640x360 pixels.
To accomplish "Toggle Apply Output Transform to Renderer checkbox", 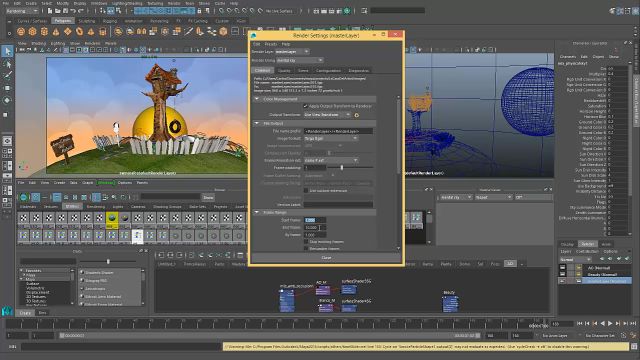I will point(305,106).
